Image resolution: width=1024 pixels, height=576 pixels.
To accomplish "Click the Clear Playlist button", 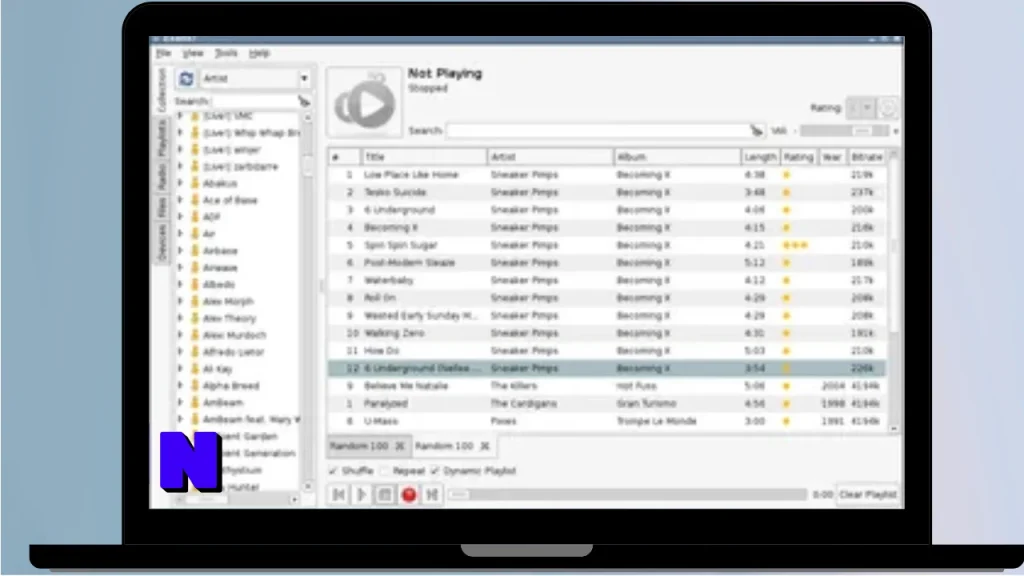I will 868,494.
